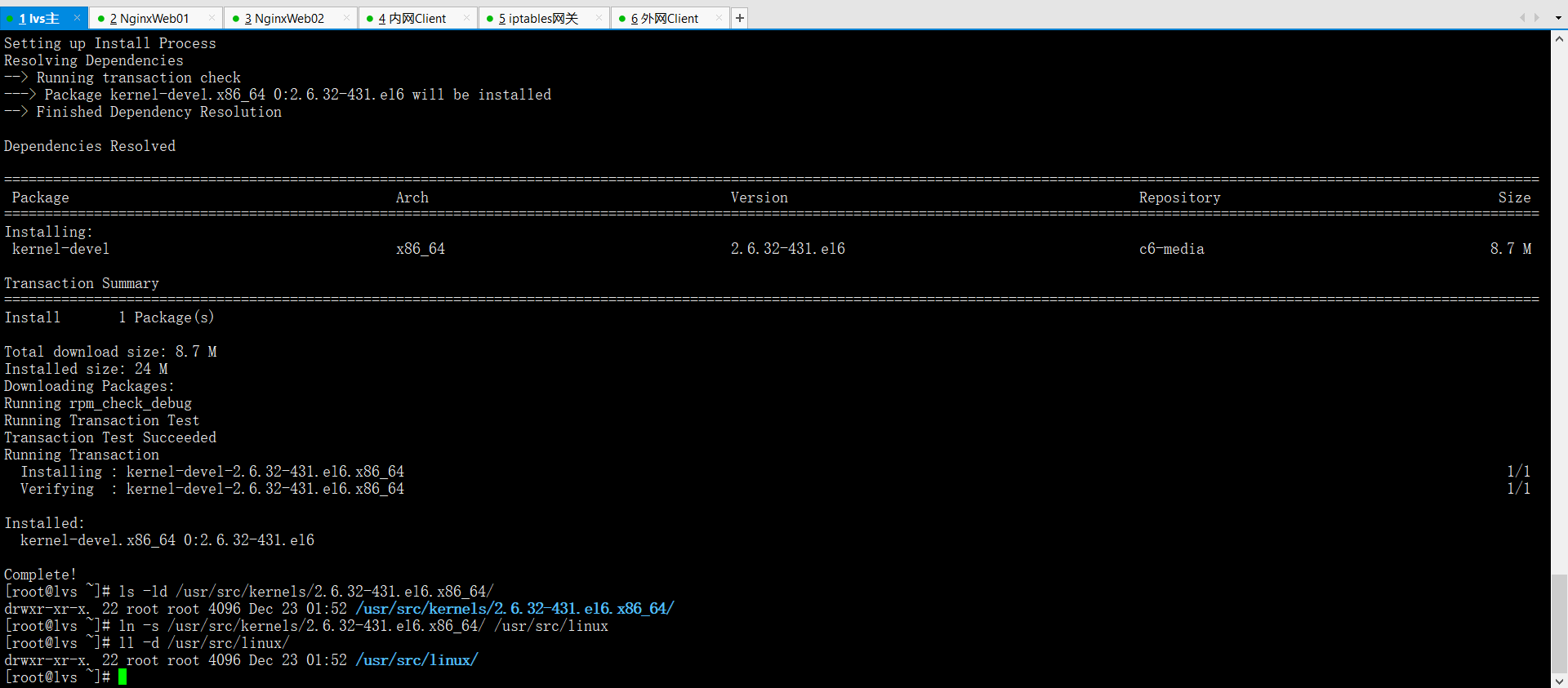Screen dimensions: 1568x688
Task: Click the 'Arch' column header
Action: pos(412,197)
